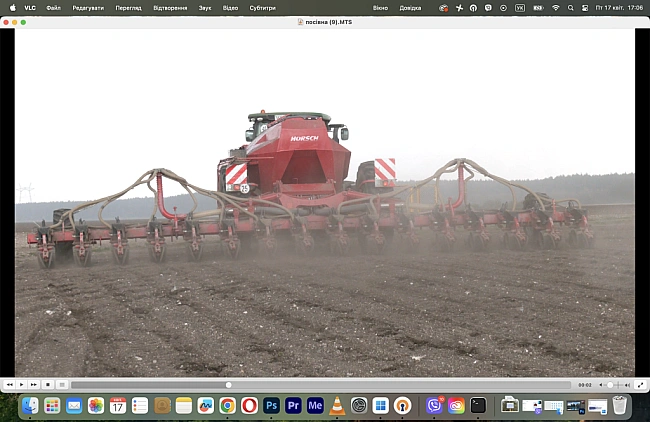The height and width of the screenshot is (422, 650).
Task: Click the VLC application menu
Action: point(29,7)
